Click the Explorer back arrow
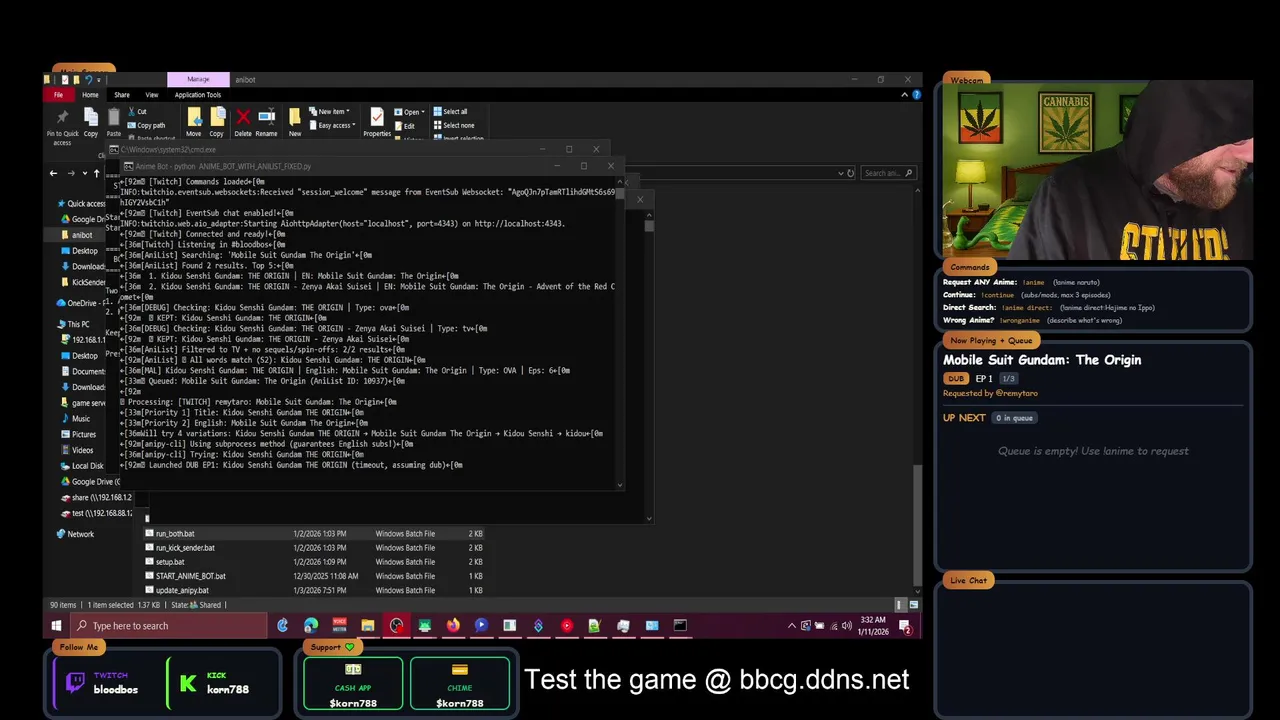 click(53, 173)
